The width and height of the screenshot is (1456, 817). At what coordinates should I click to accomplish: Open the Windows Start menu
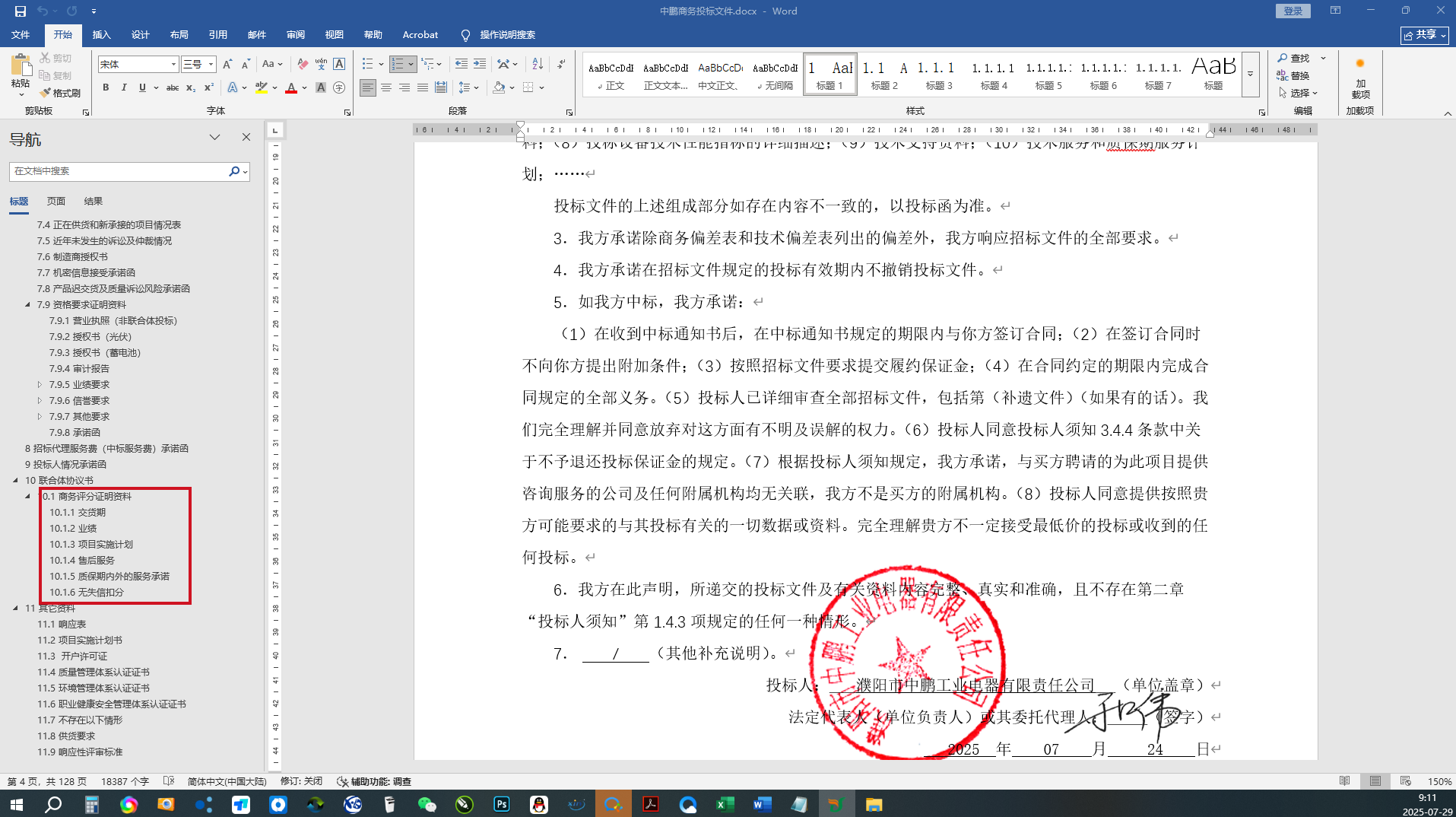click(16, 804)
